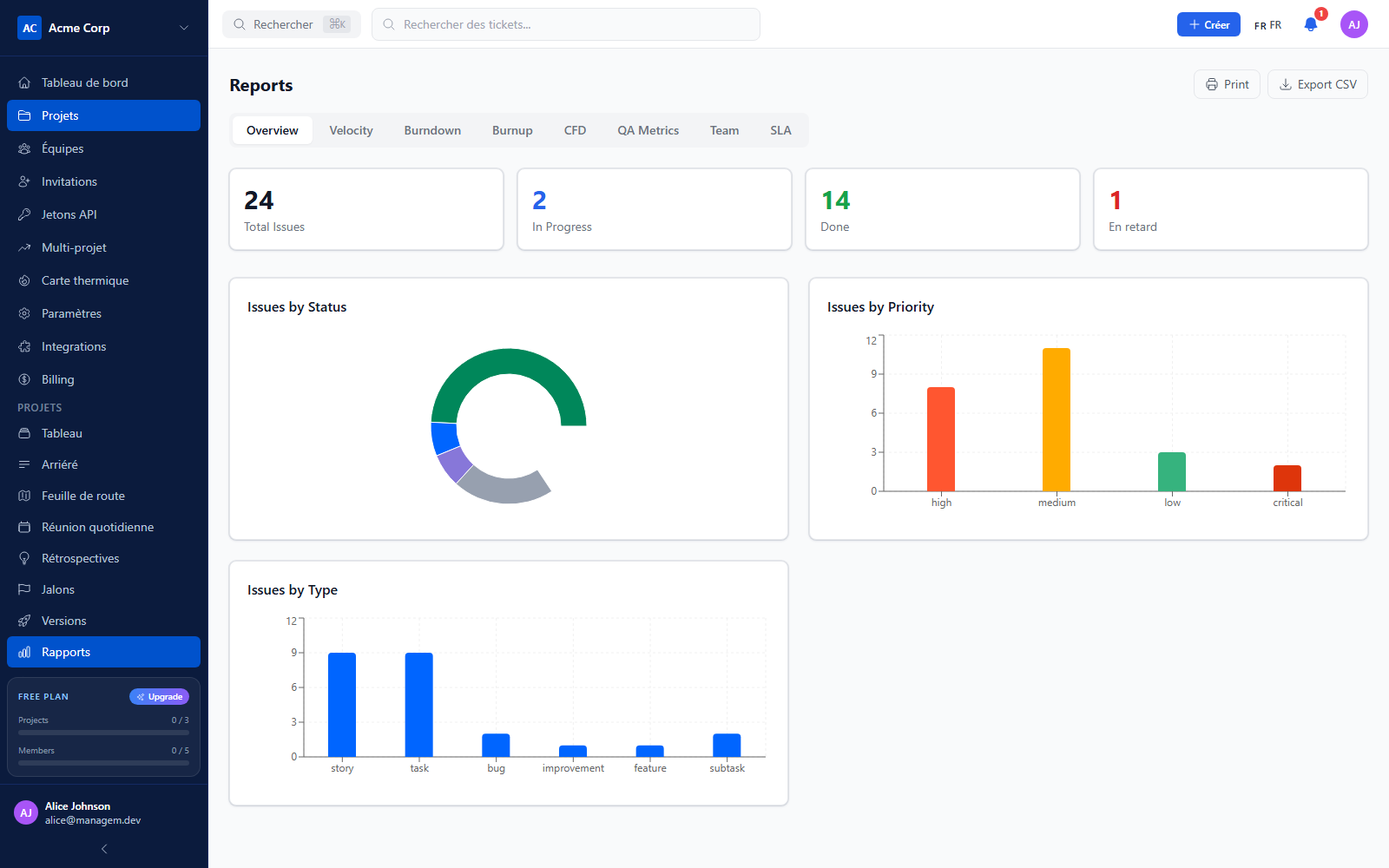Open the notifications bell icon

1311,24
